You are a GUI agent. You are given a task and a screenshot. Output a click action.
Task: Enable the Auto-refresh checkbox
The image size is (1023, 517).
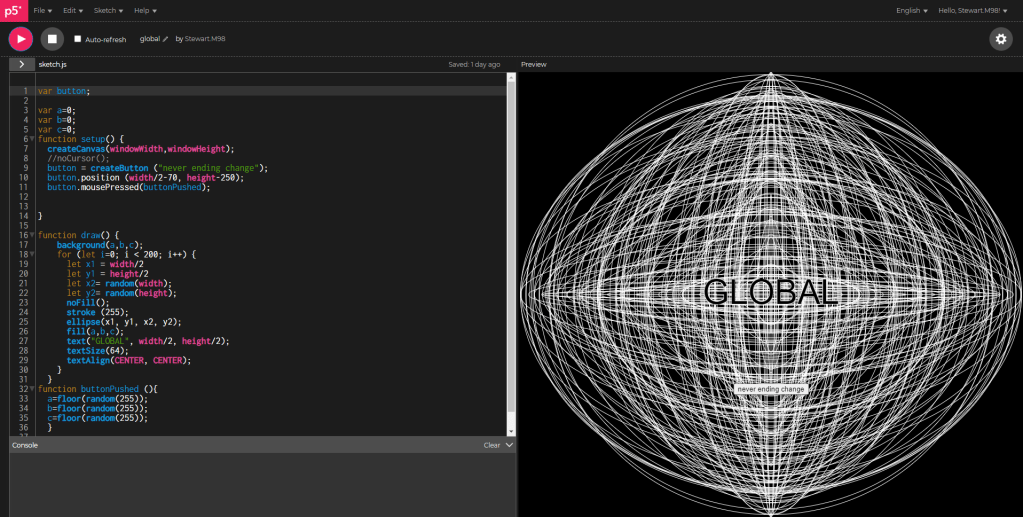click(x=78, y=39)
